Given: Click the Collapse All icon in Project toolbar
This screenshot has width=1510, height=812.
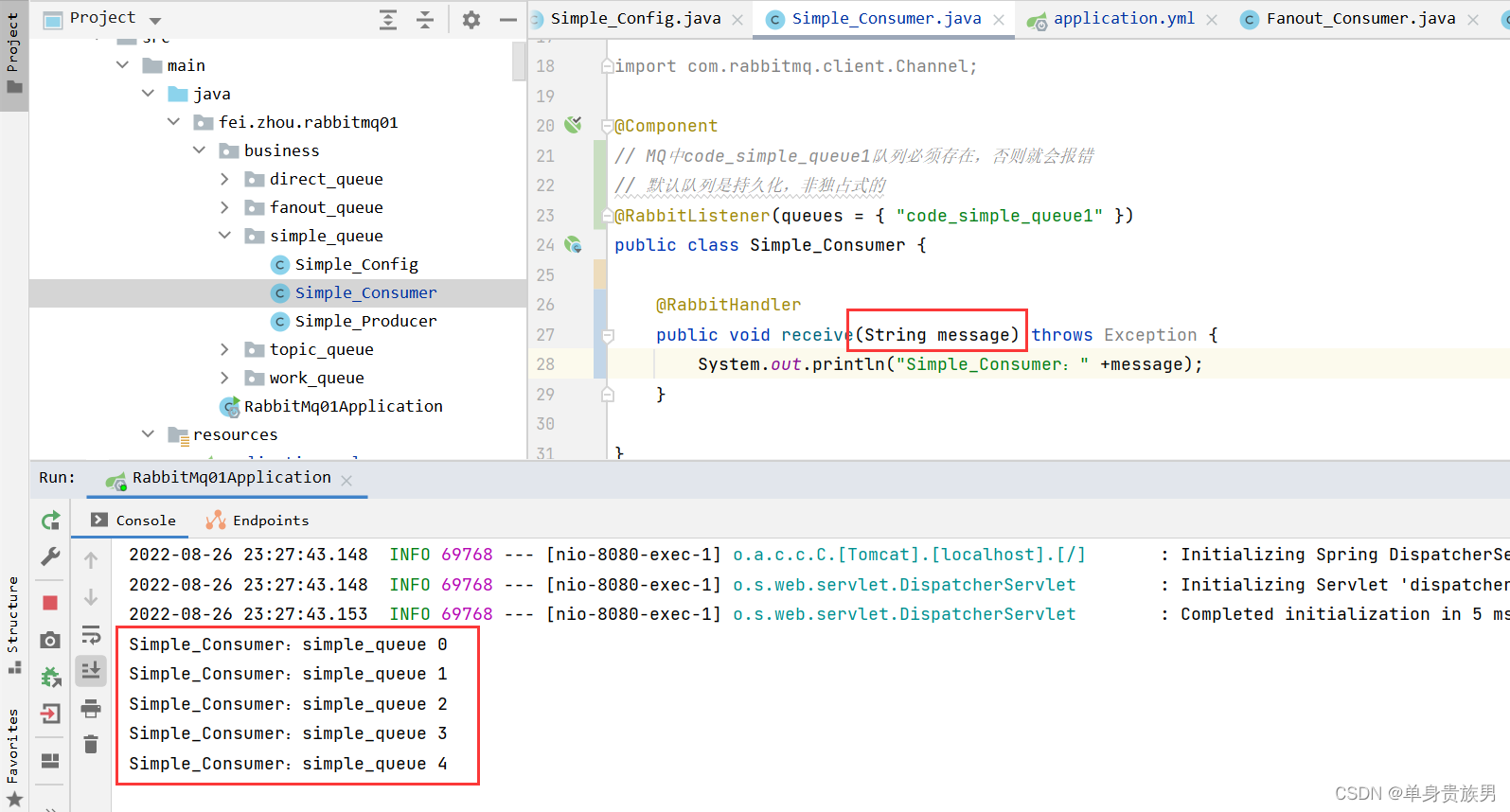Looking at the screenshot, I should pos(425,19).
